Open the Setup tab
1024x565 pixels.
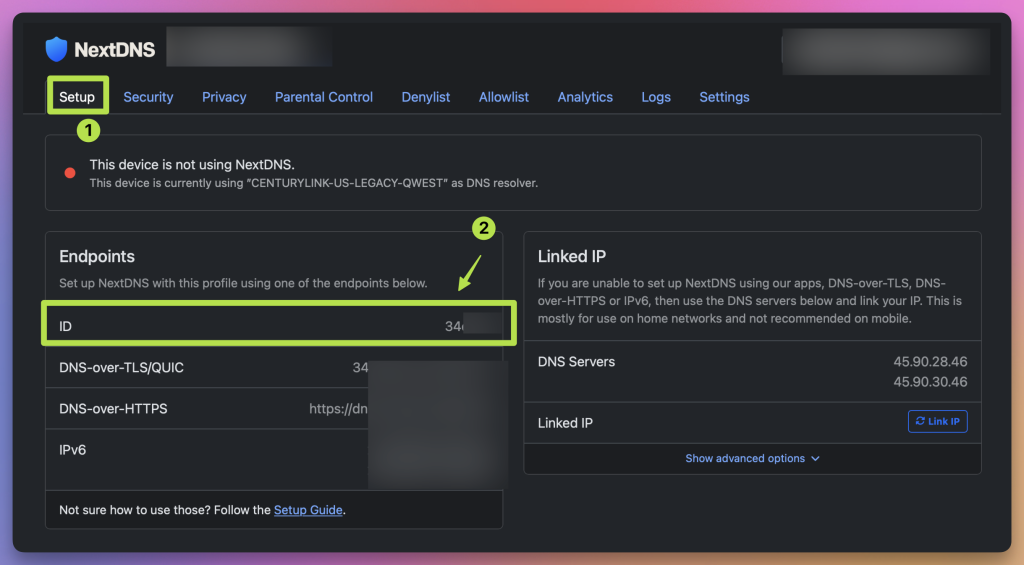coord(77,97)
